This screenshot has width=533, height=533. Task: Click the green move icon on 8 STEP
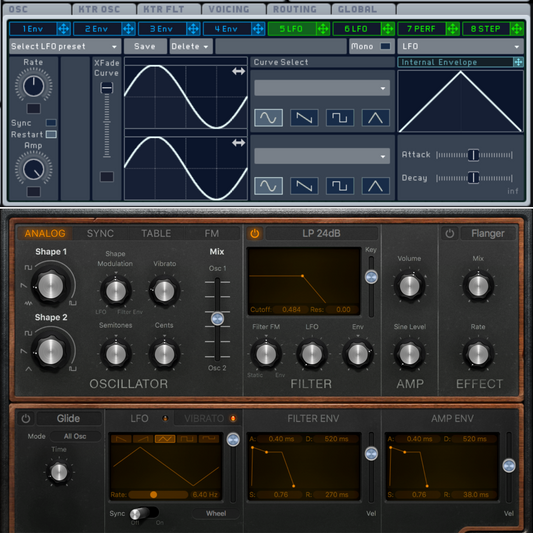click(x=517, y=29)
